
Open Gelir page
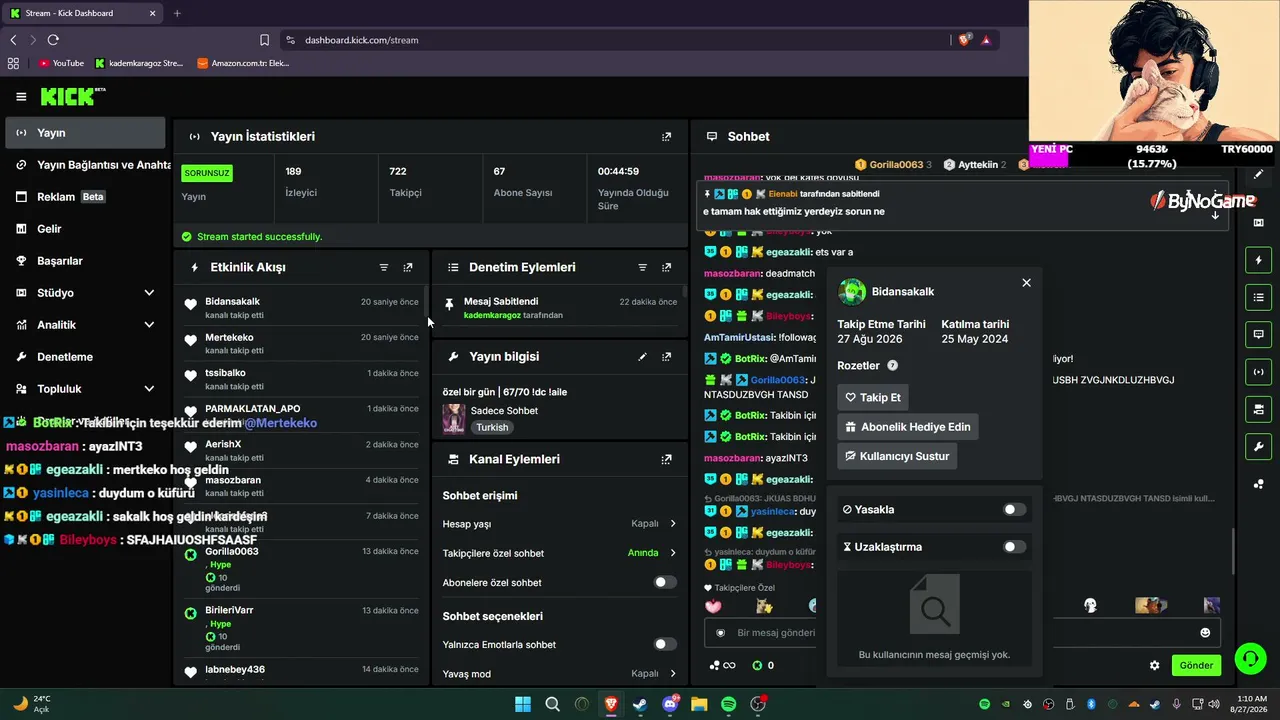pos(85,229)
